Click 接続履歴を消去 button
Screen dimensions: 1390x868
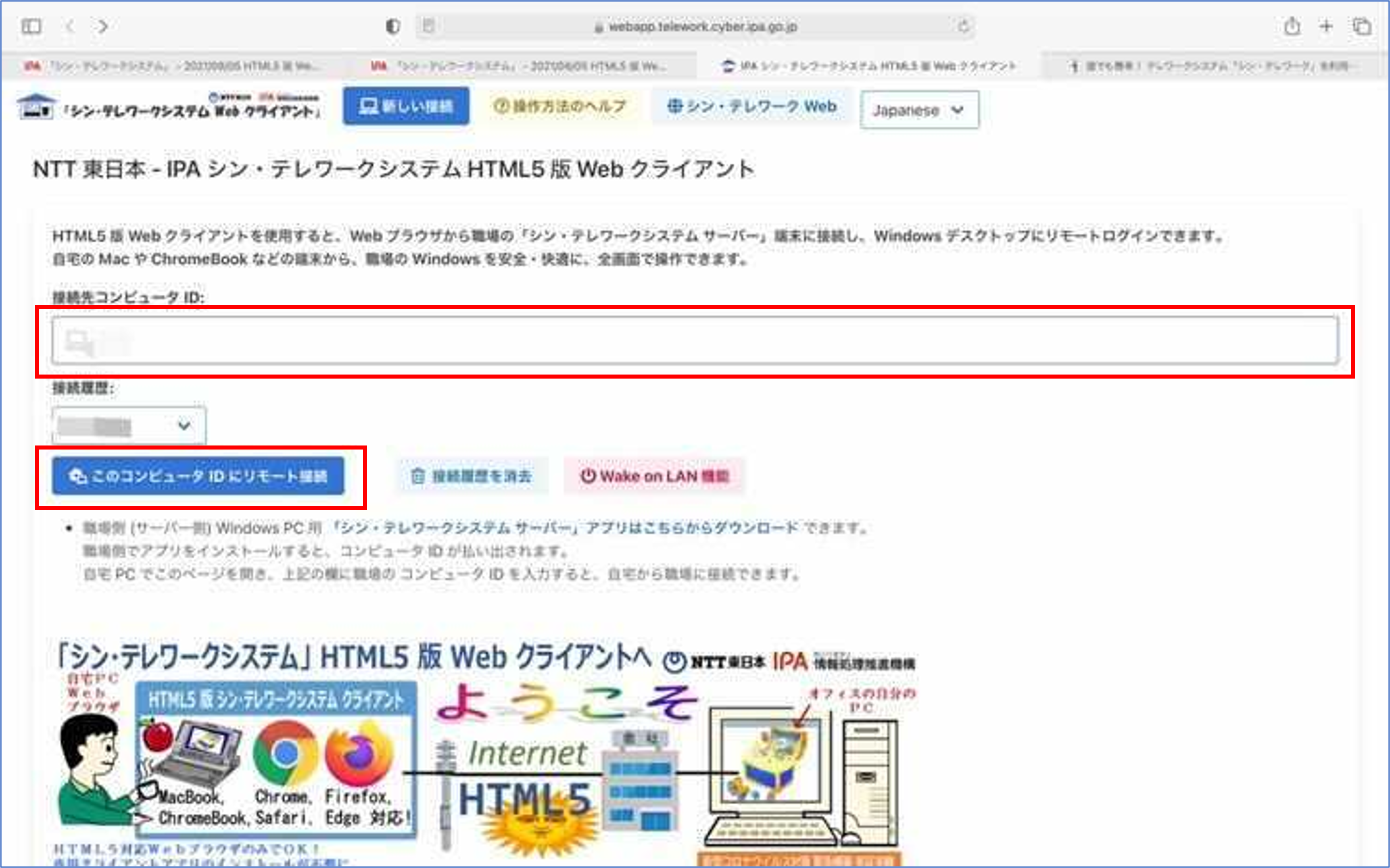click(x=472, y=476)
